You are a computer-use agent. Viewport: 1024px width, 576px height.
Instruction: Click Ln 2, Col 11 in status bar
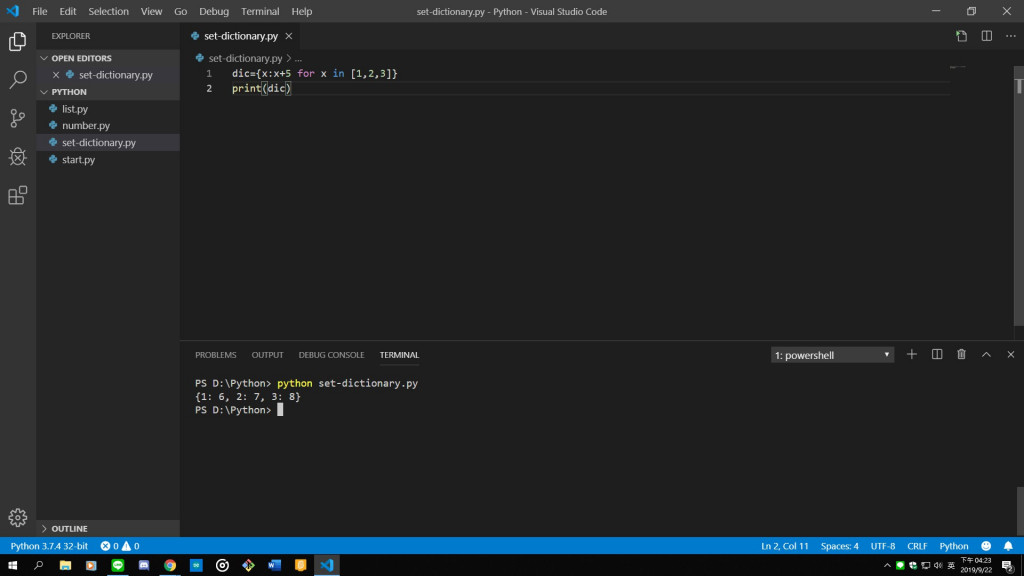coord(785,546)
